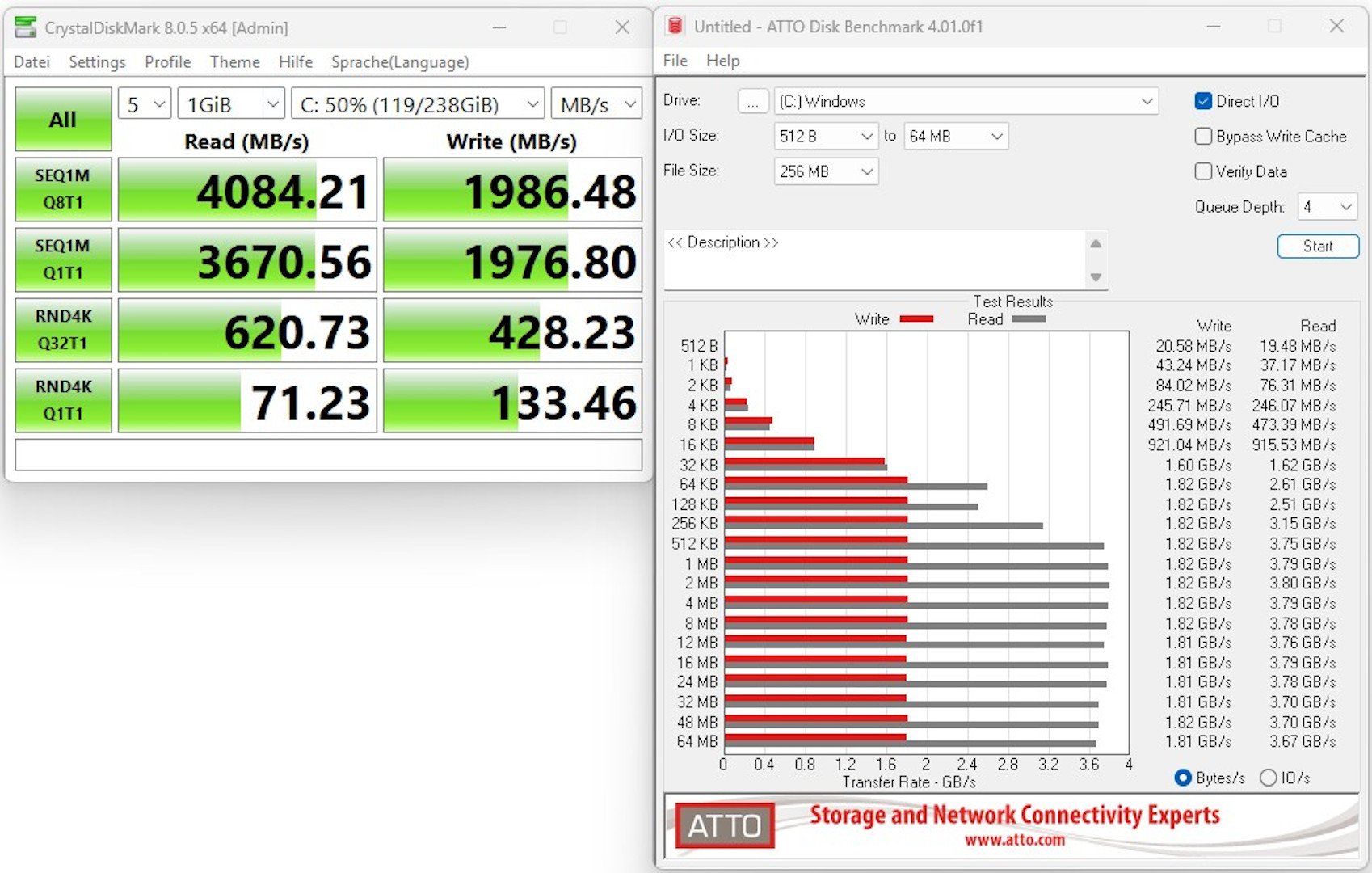This screenshot has width=1372, height=873.
Task: Run the RND4K Q1T1 test button
Action: point(63,400)
